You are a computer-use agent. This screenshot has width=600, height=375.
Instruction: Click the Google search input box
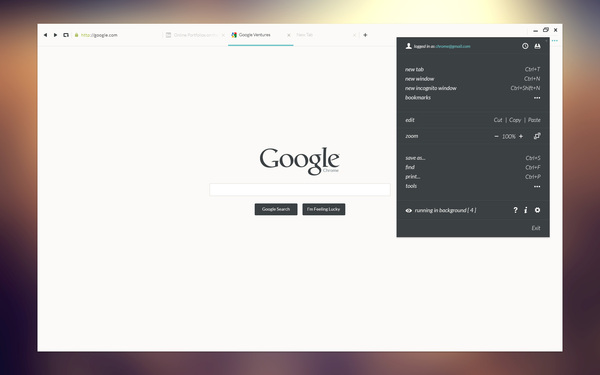(x=300, y=189)
